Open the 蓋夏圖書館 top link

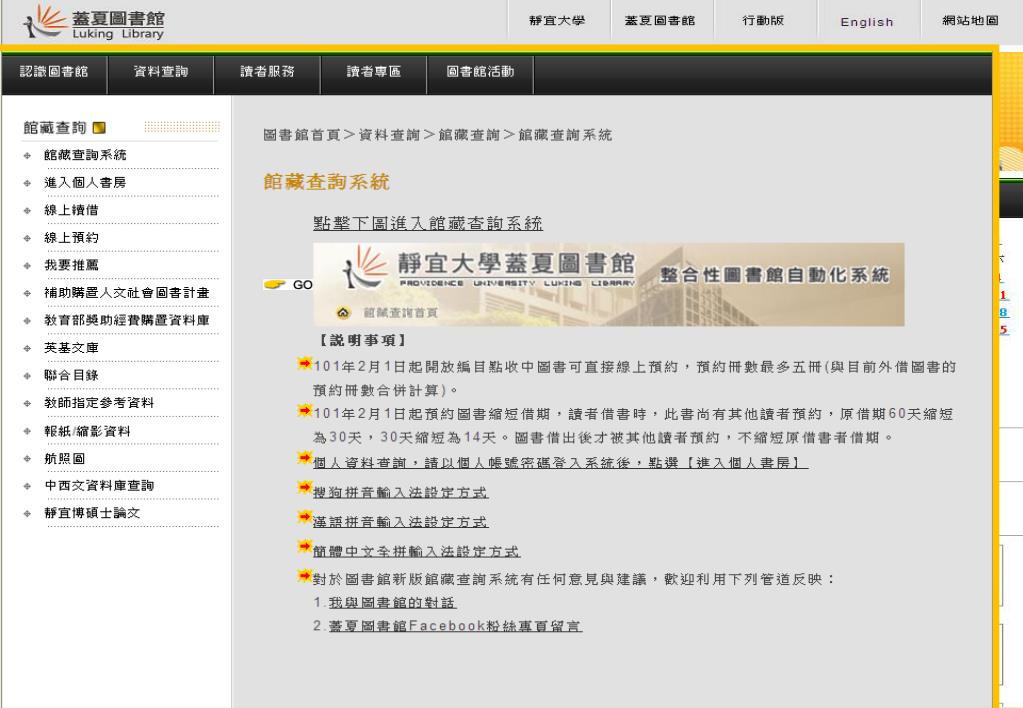(660, 21)
